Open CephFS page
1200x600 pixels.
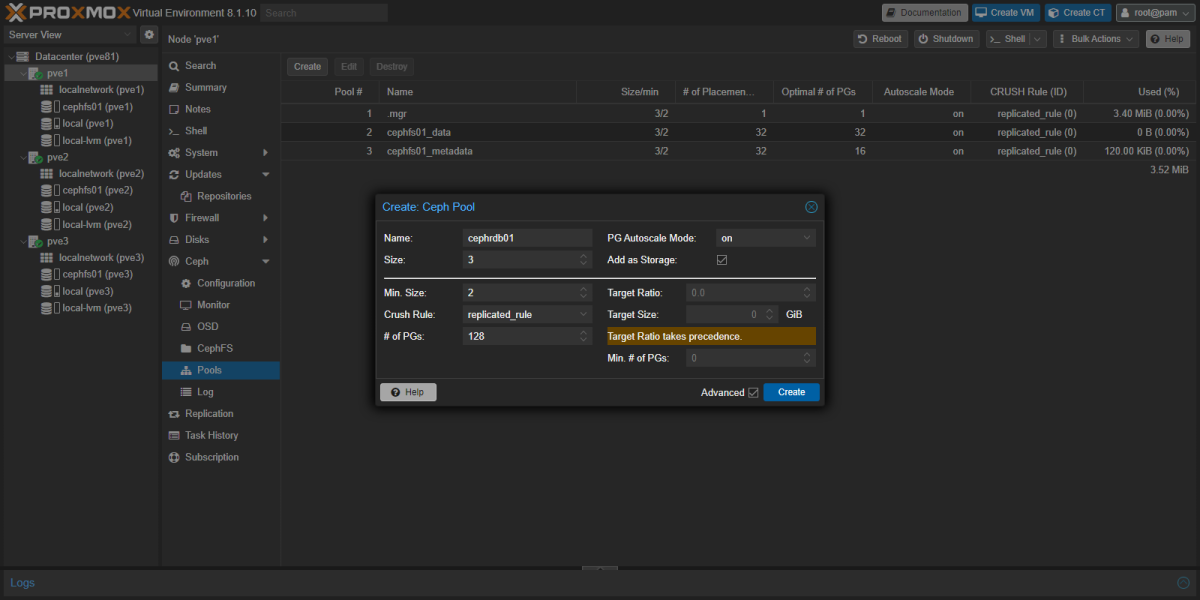(x=215, y=348)
